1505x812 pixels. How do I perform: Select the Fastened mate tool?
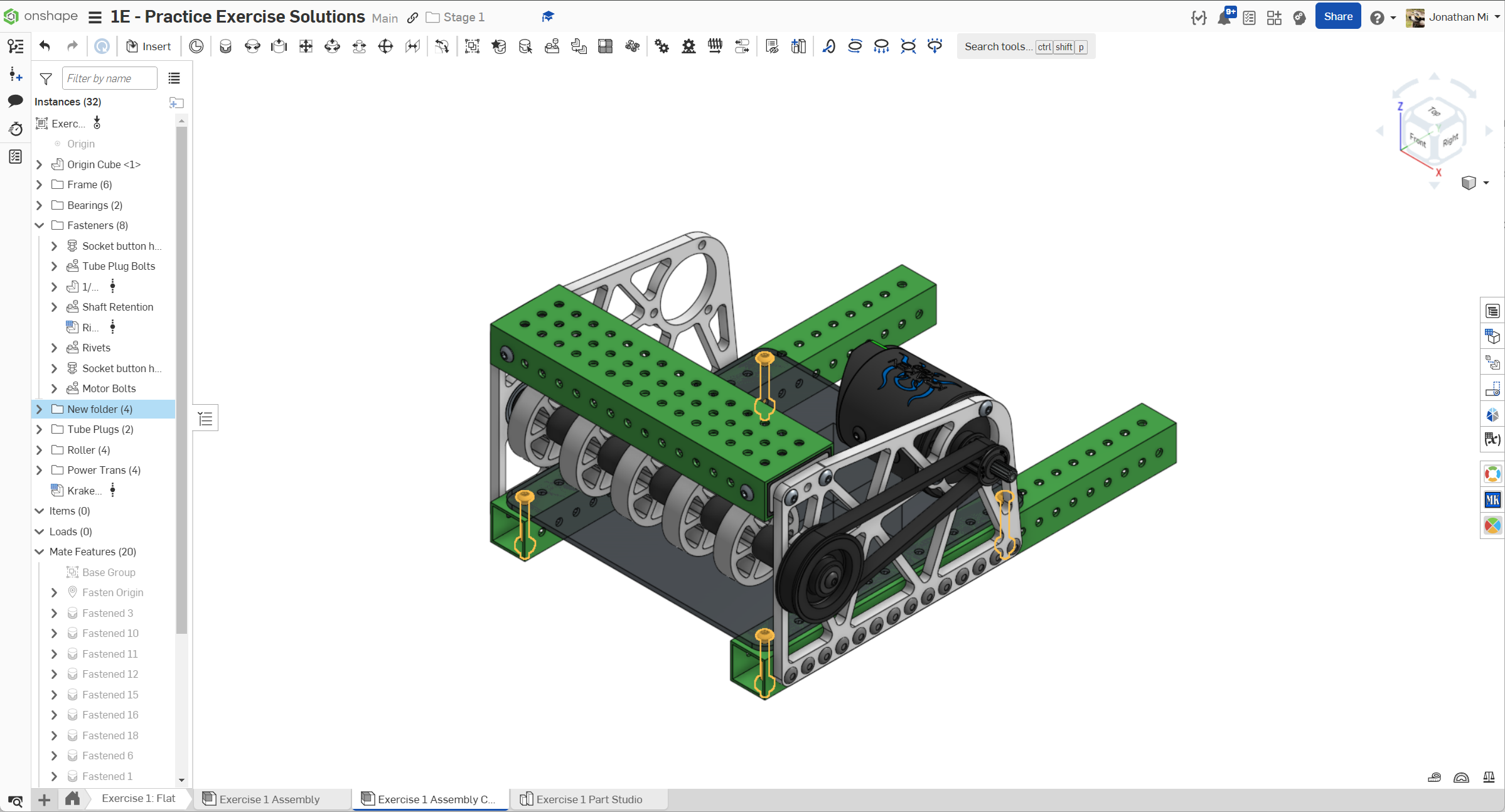(x=226, y=46)
